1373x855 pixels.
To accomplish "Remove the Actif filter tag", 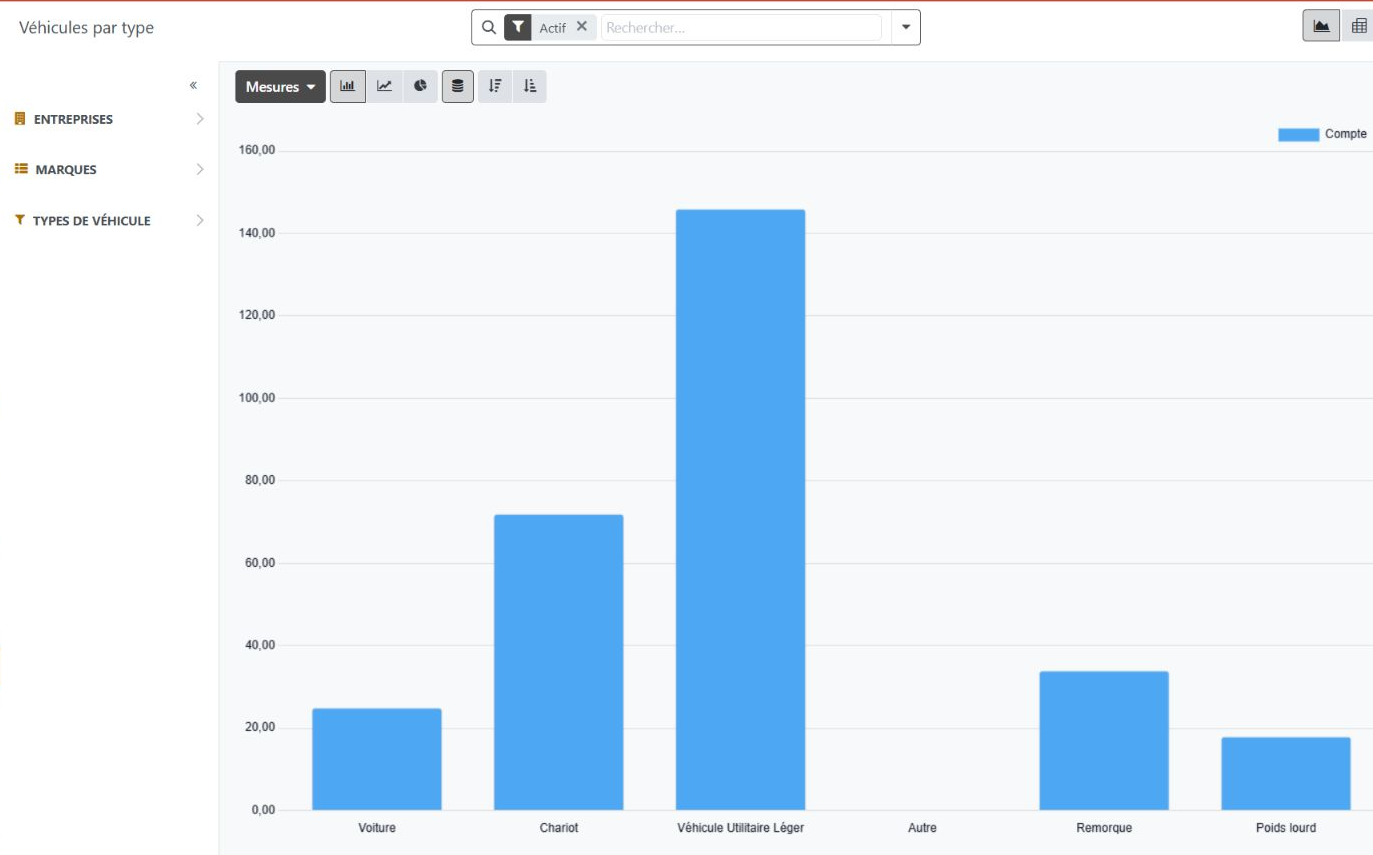I will (x=582, y=27).
